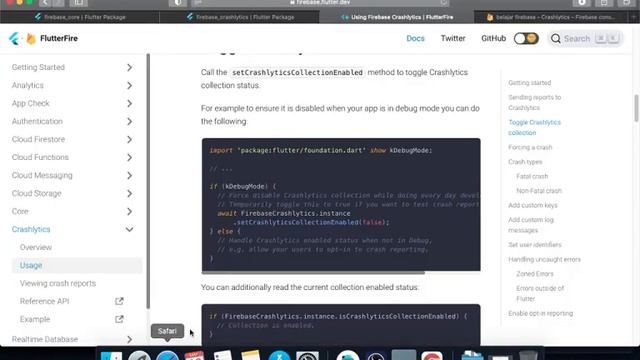The image size is (640, 360).
Task: Go forward with Safari's forward arrow
Action: [x=58, y=2]
